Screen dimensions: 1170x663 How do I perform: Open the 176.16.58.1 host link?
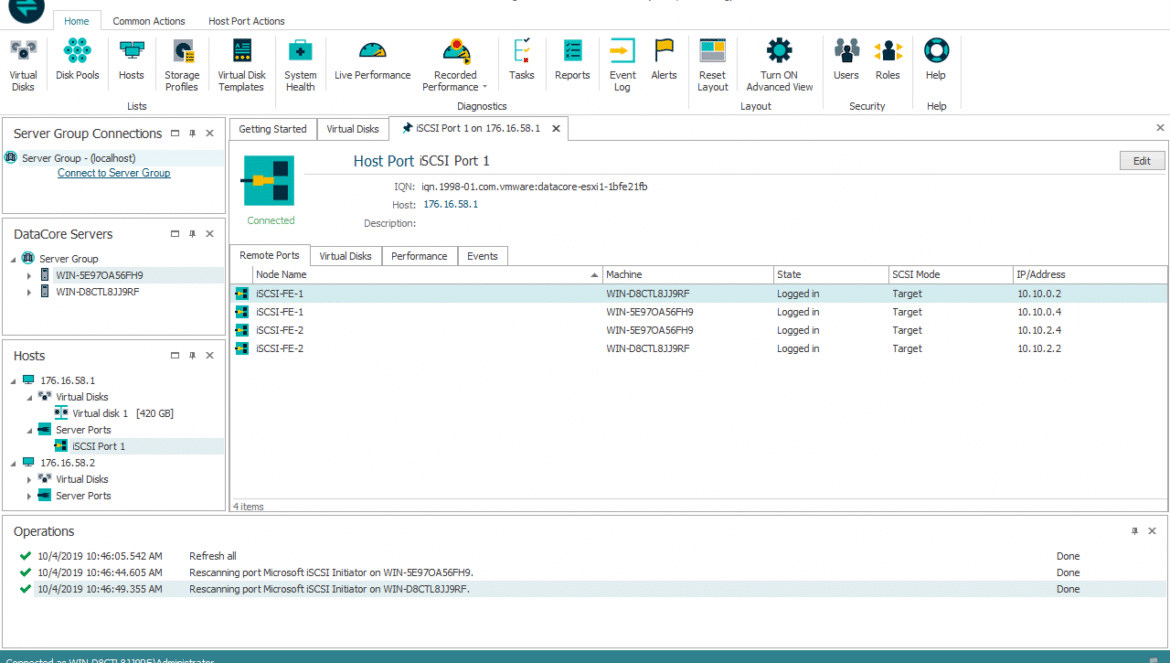click(451, 204)
